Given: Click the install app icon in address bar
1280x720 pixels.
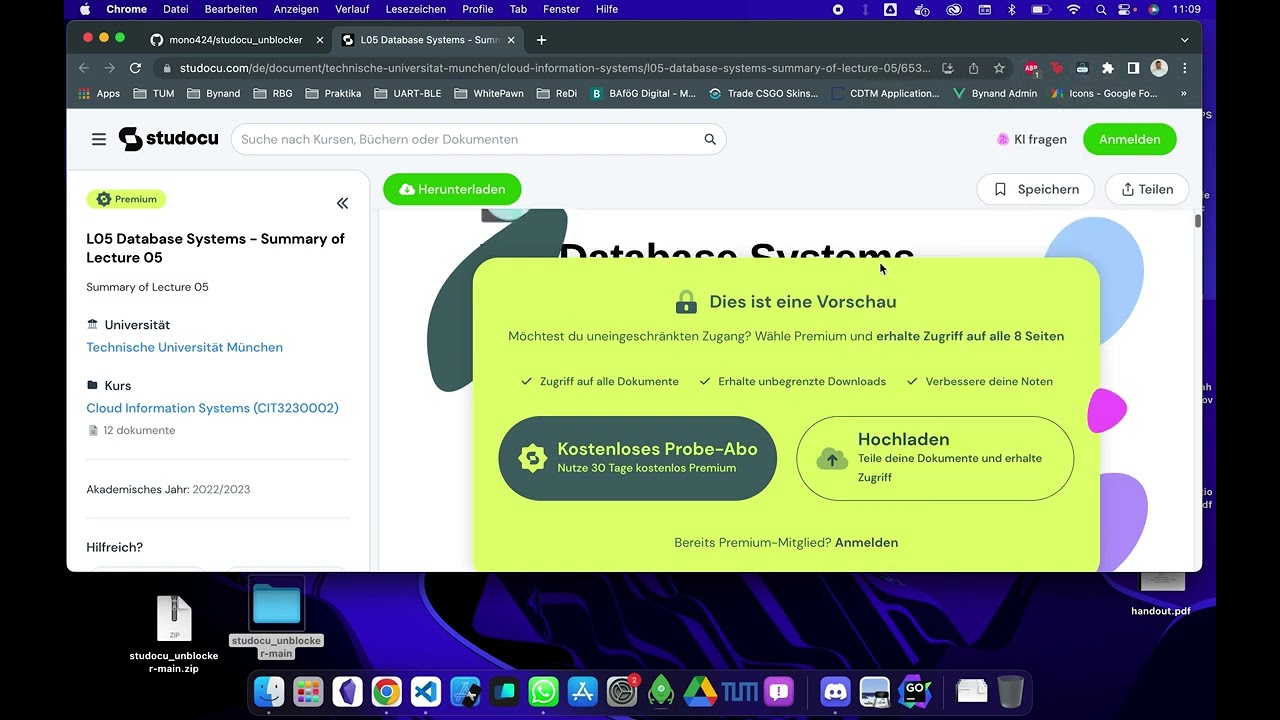Looking at the screenshot, I should pyautogui.click(x=949, y=68).
